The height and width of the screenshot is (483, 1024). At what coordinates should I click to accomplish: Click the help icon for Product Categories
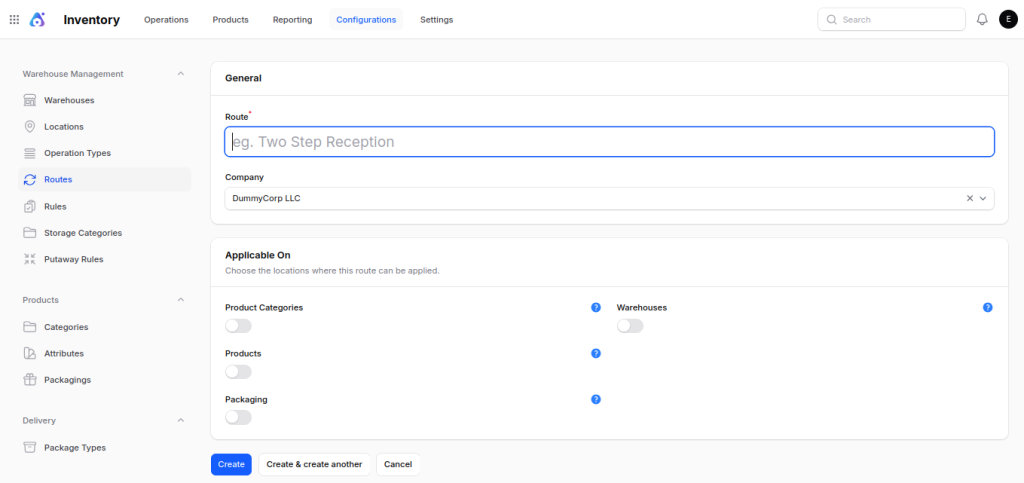[596, 307]
